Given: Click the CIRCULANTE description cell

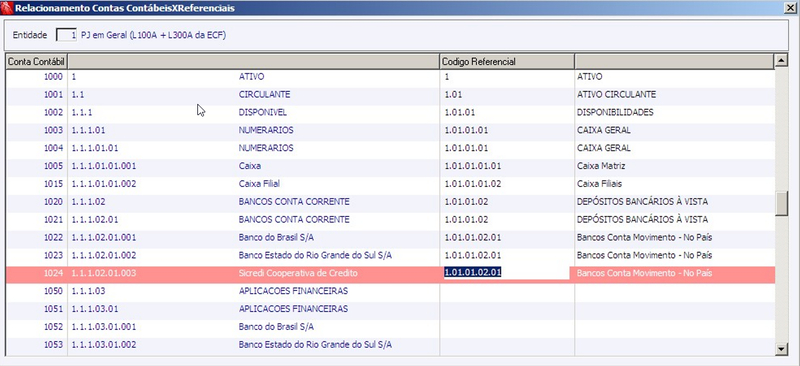Looking at the screenshot, I should pos(264,95).
